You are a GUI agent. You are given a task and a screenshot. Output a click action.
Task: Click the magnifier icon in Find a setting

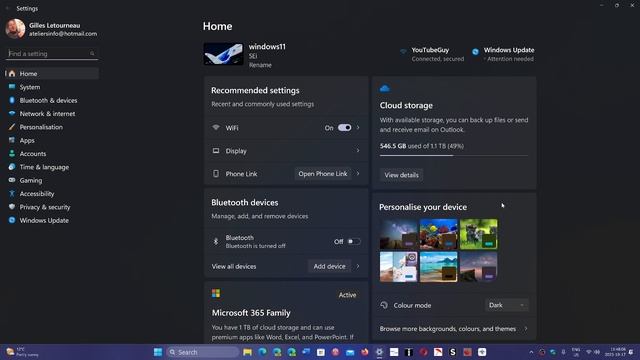(92, 53)
